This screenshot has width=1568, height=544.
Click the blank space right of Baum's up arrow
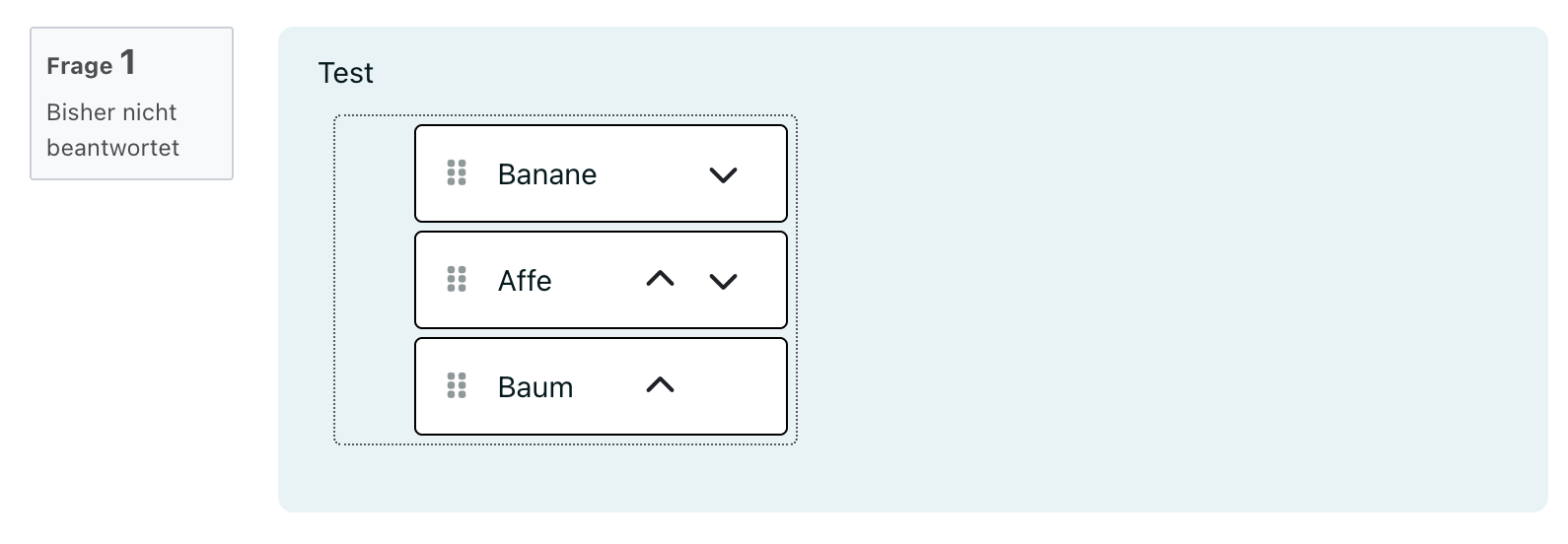[x=730, y=386]
